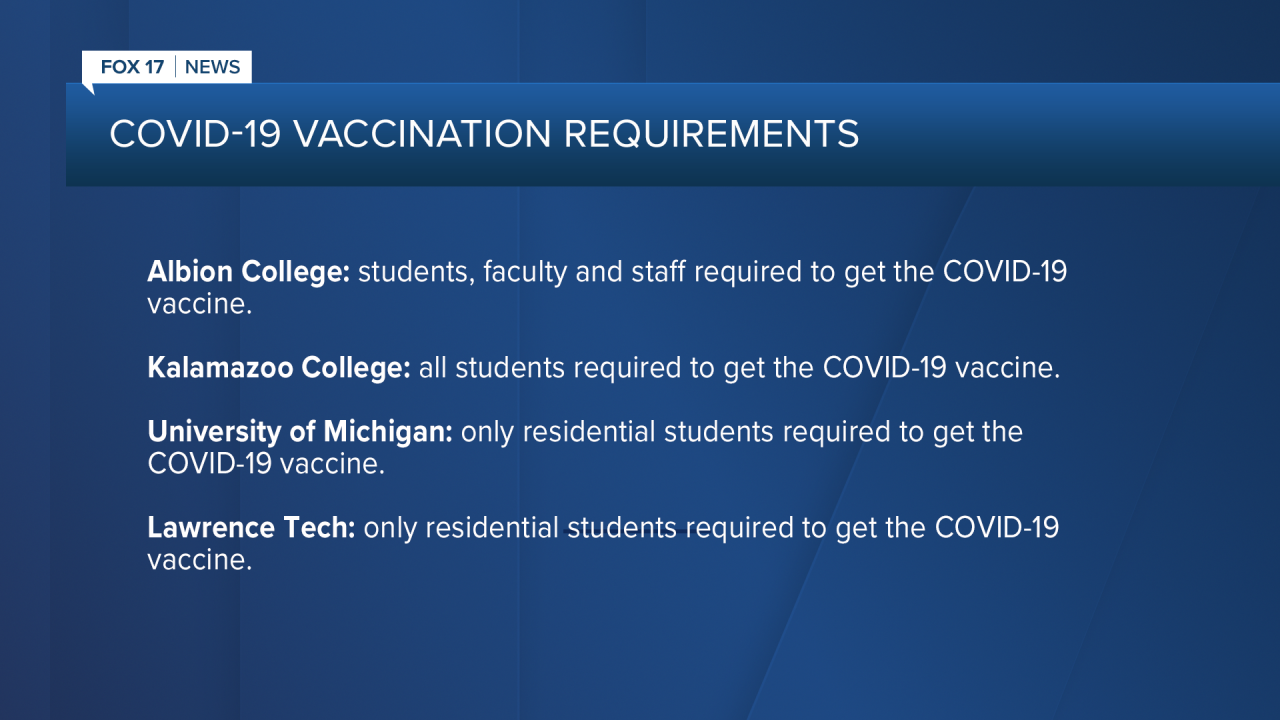The image size is (1280, 720).
Task: Click the NEWS label in logo badge
Action: [x=213, y=67]
